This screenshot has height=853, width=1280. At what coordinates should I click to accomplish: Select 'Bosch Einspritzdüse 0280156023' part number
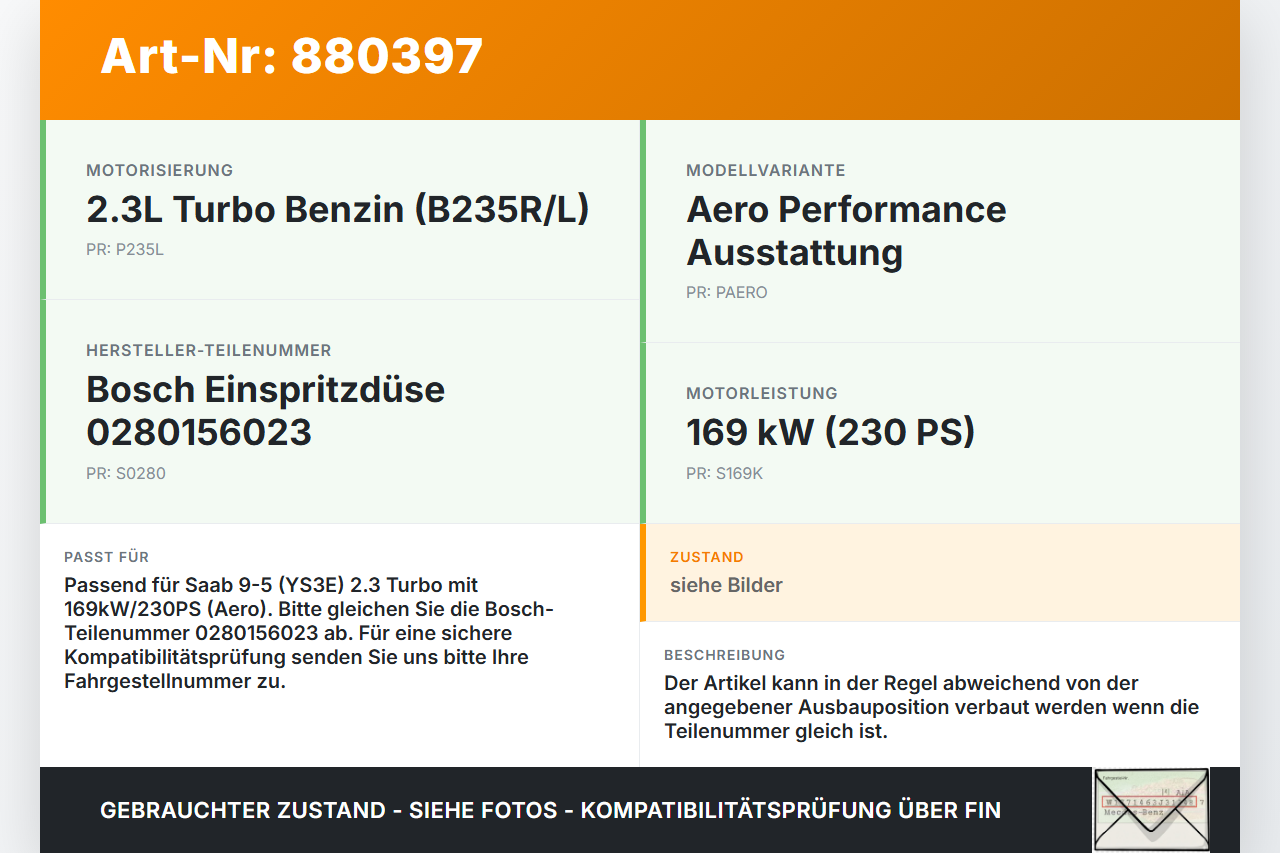(x=265, y=410)
